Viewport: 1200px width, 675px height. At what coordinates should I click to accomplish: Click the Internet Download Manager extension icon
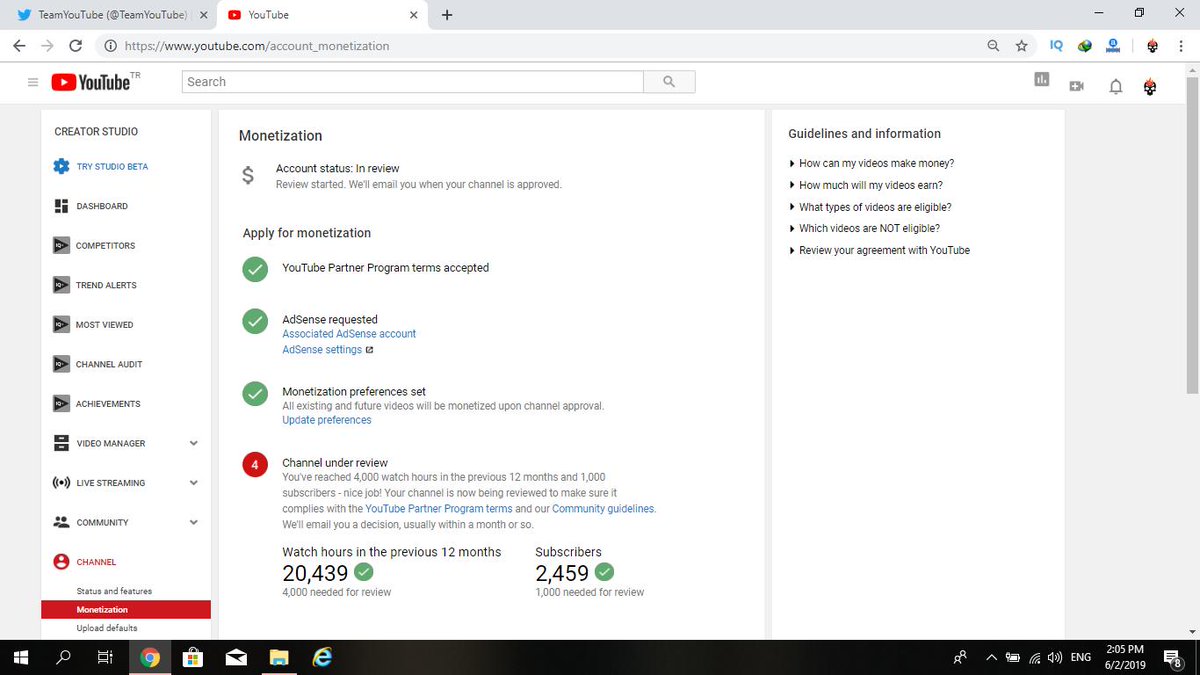1084,46
